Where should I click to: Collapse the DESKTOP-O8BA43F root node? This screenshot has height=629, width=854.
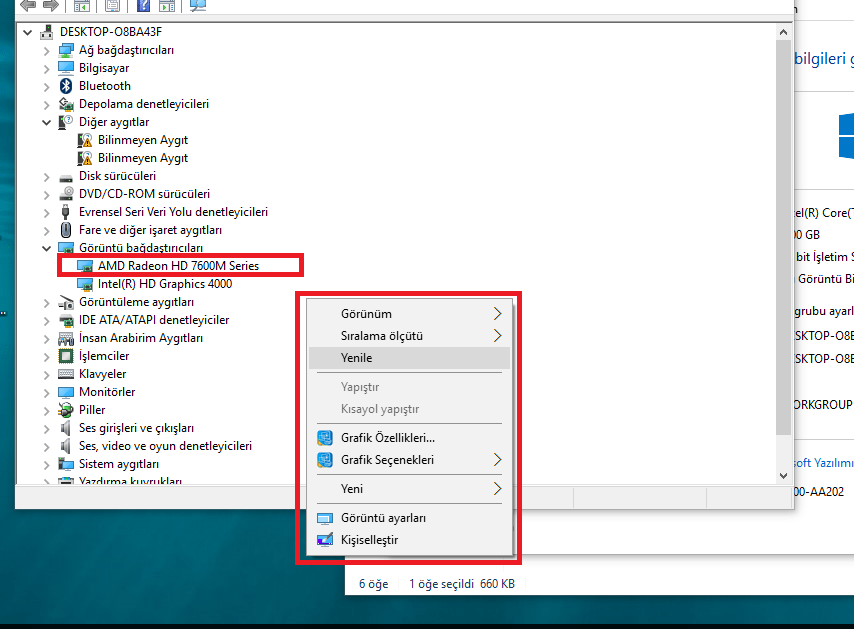[x=27, y=32]
